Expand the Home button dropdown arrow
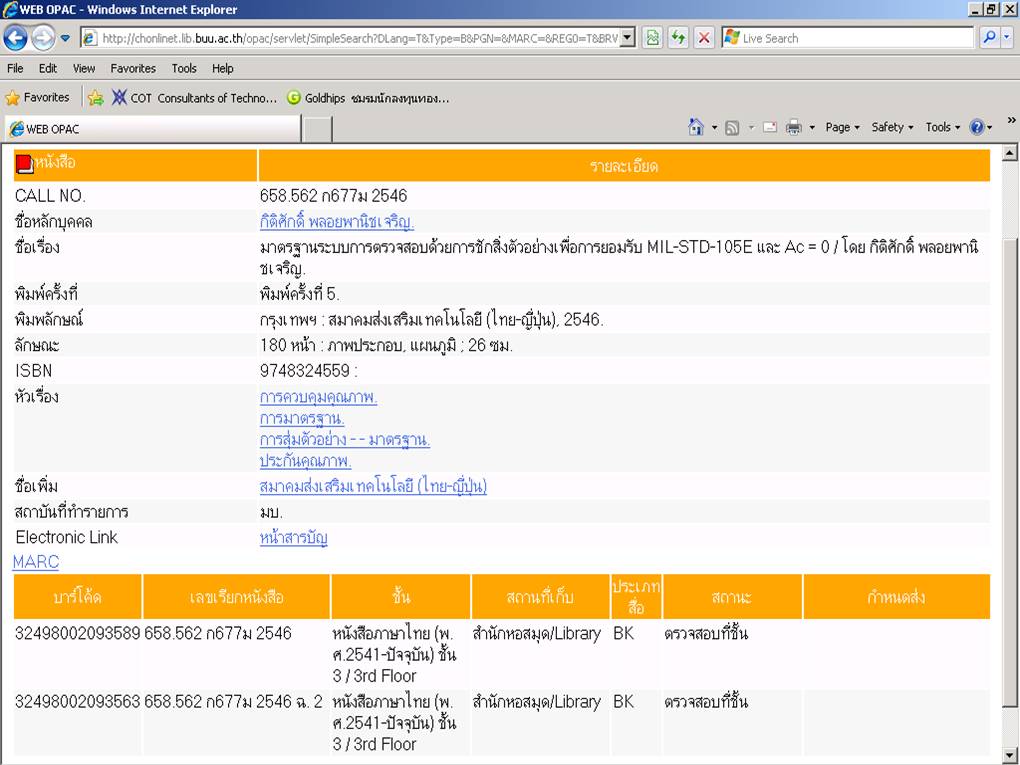This screenshot has height=765, width=1020. 714,128
